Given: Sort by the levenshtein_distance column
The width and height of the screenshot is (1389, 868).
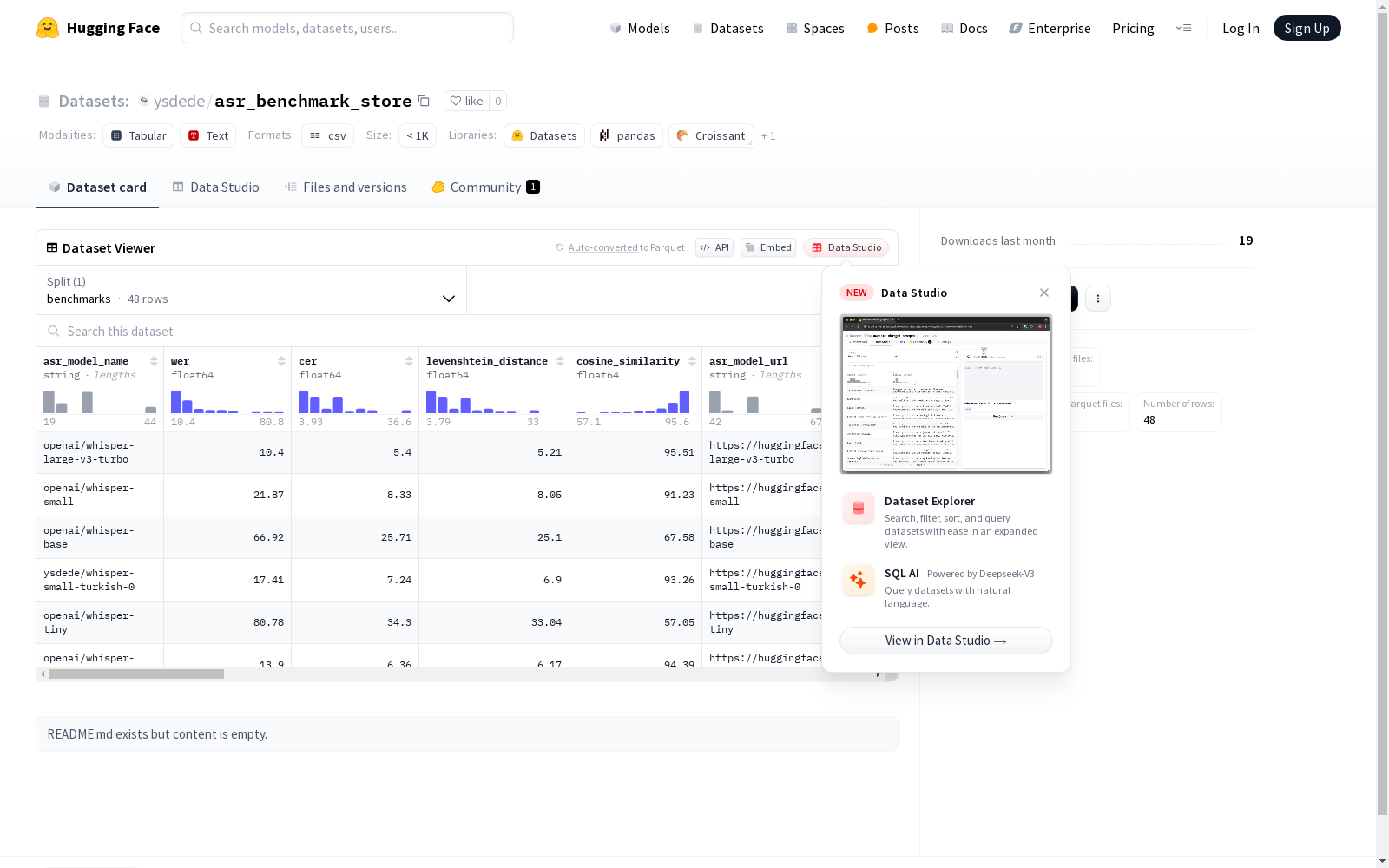Looking at the screenshot, I should [560, 361].
